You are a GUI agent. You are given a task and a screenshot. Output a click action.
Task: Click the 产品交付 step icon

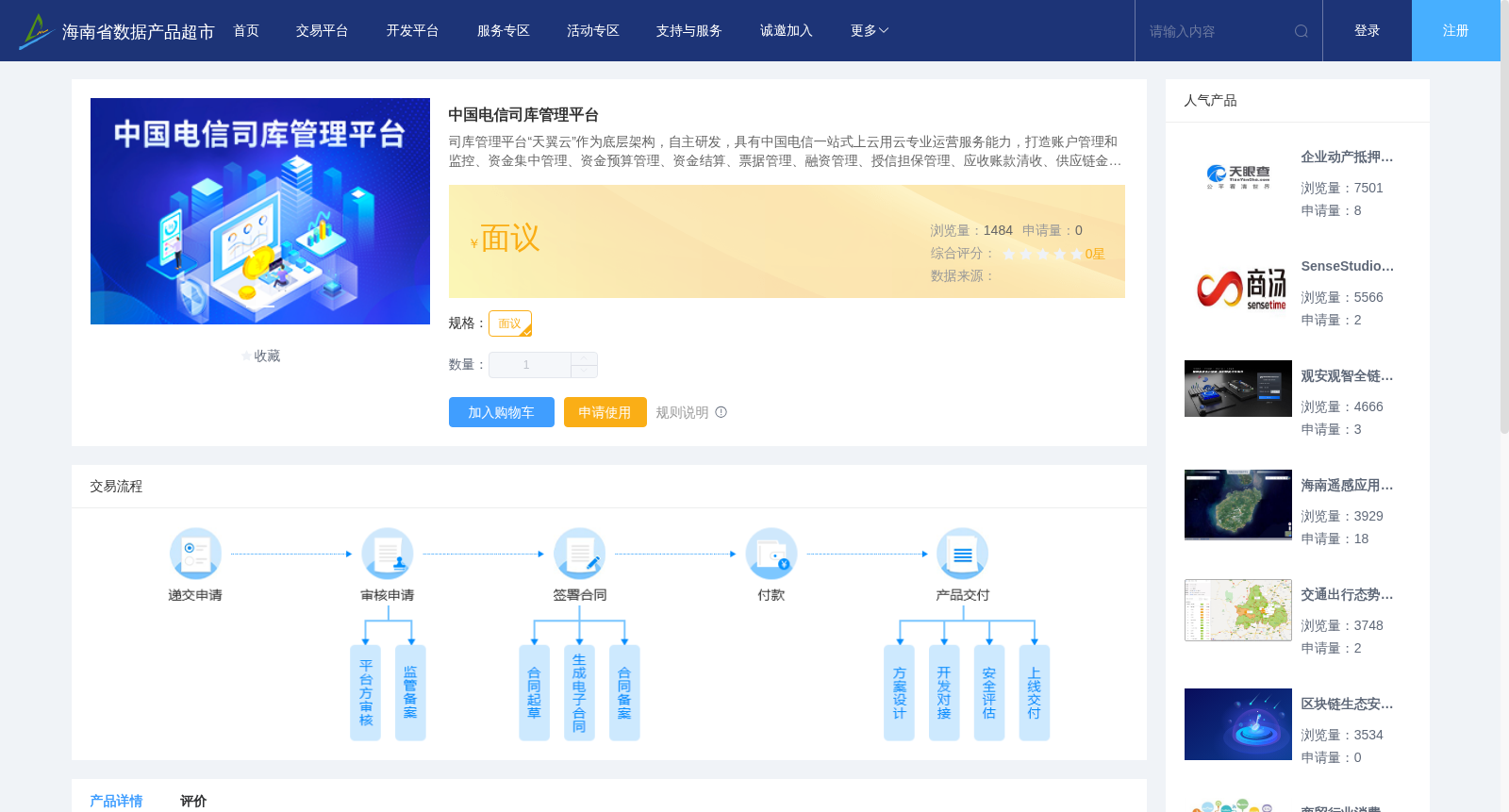coord(963,554)
